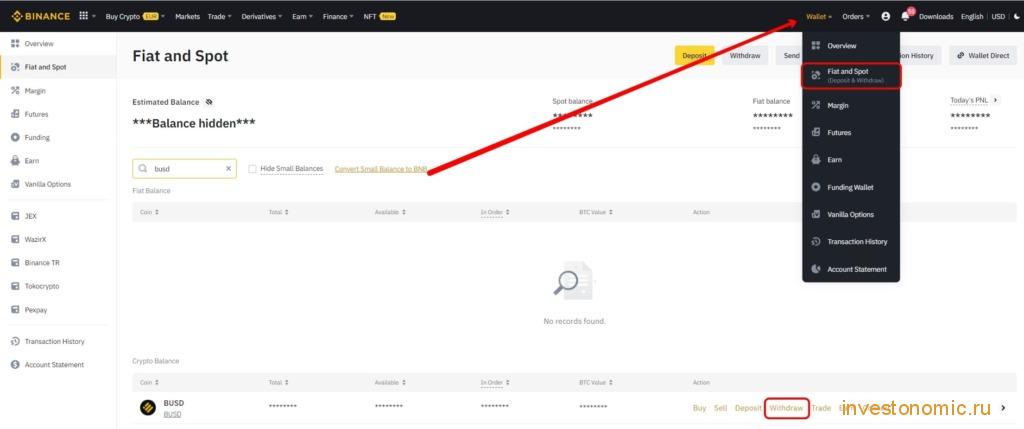
Task: Click Overview icon in Wallet dropdown
Action: coord(815,46)
